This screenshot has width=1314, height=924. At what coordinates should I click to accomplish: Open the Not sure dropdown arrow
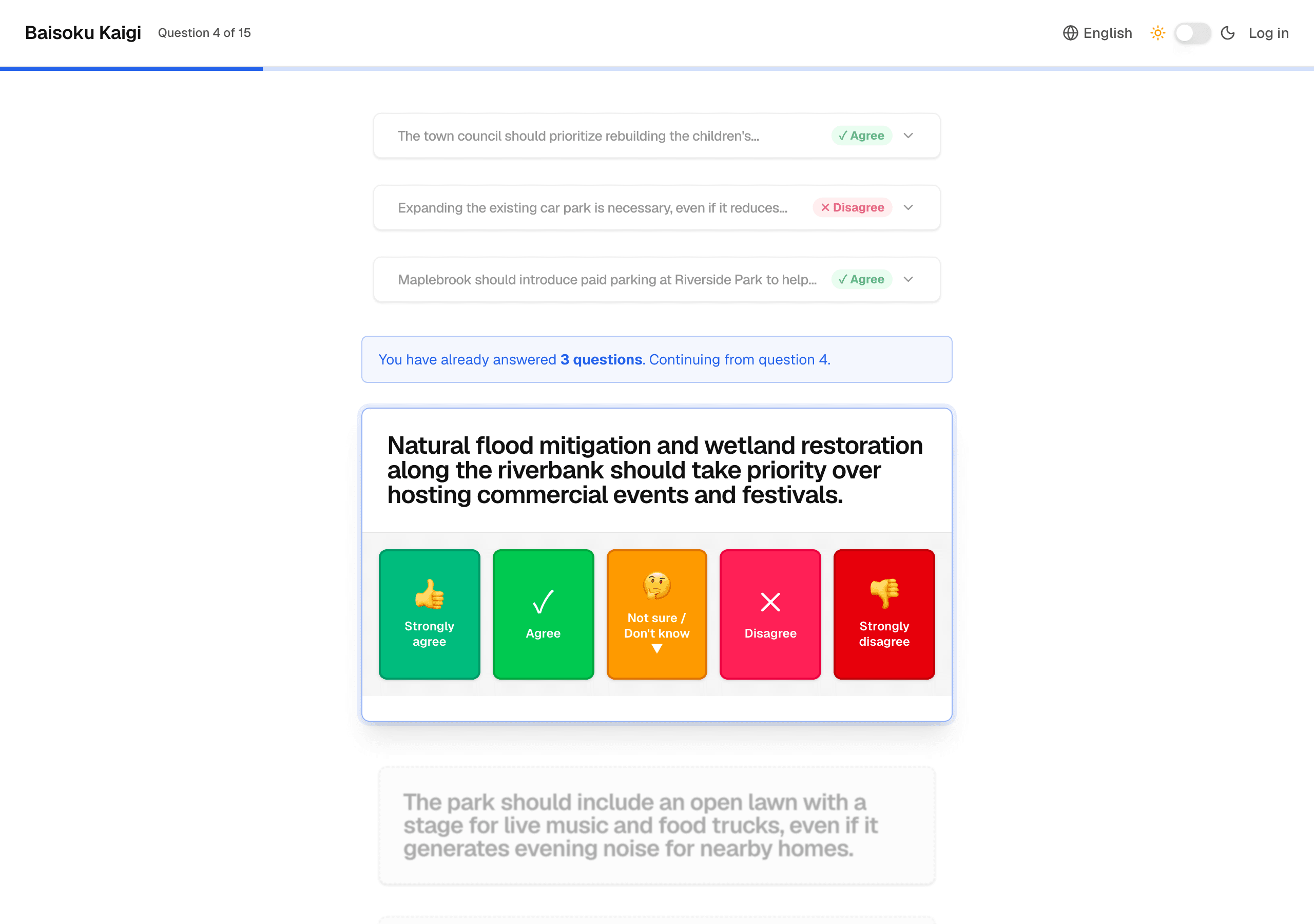click(x=657, y=649)
